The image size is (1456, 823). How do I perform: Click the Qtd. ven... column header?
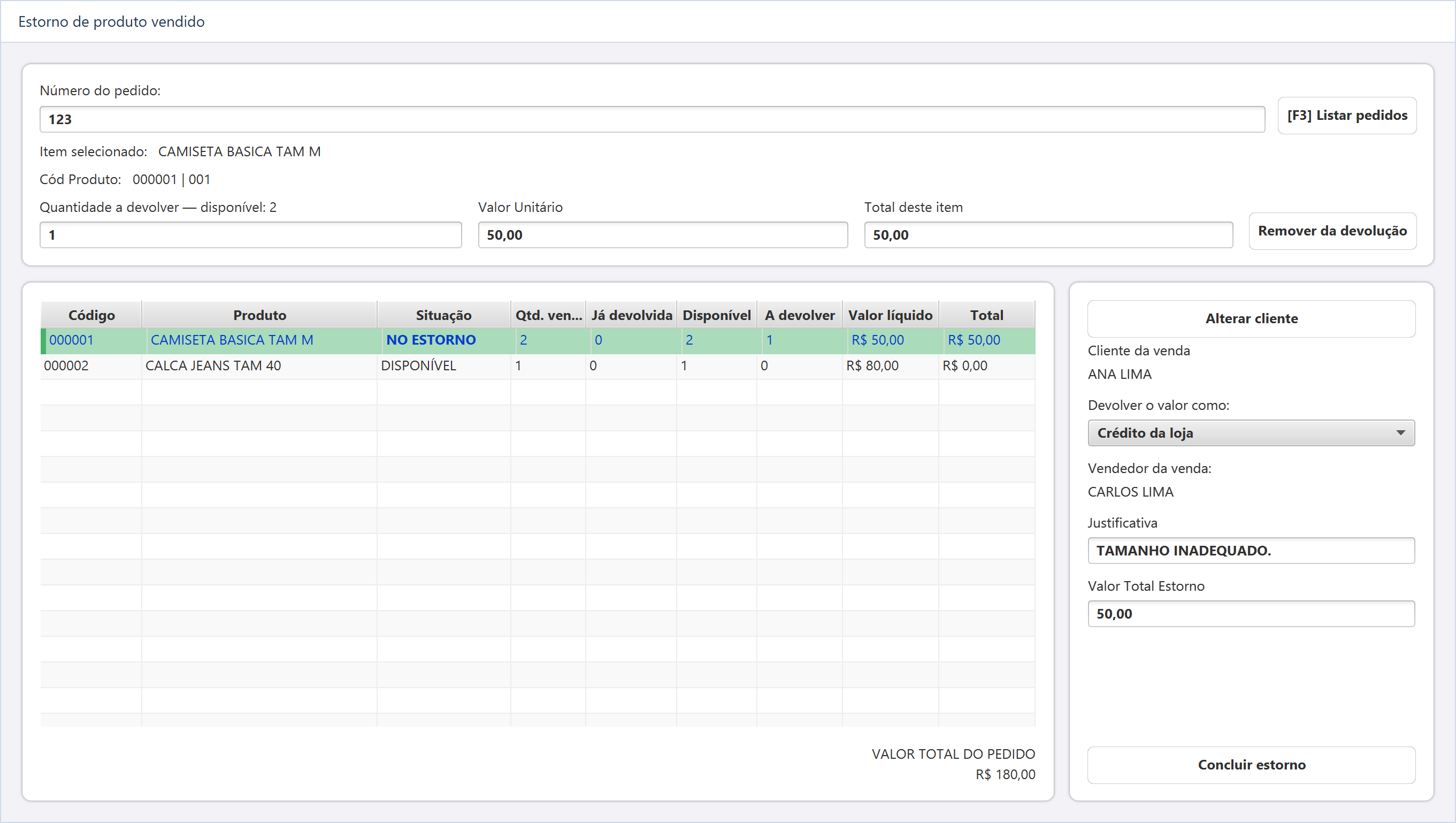click(548, 315)
